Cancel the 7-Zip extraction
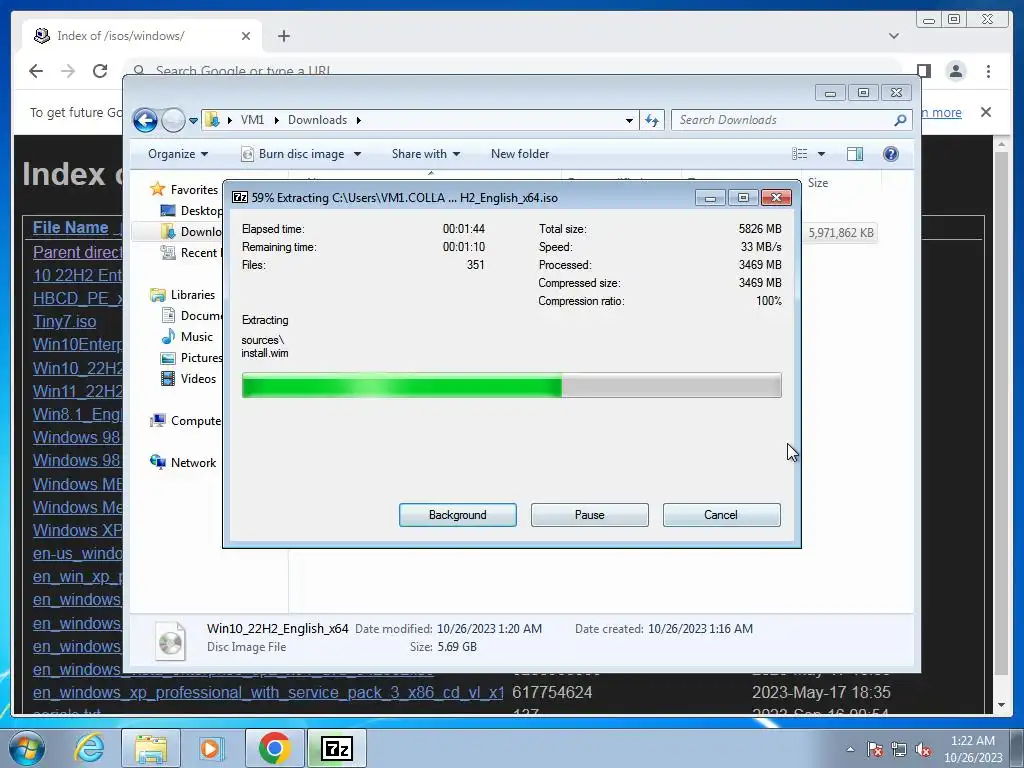The image size is (1024, 768). (721, 515)
